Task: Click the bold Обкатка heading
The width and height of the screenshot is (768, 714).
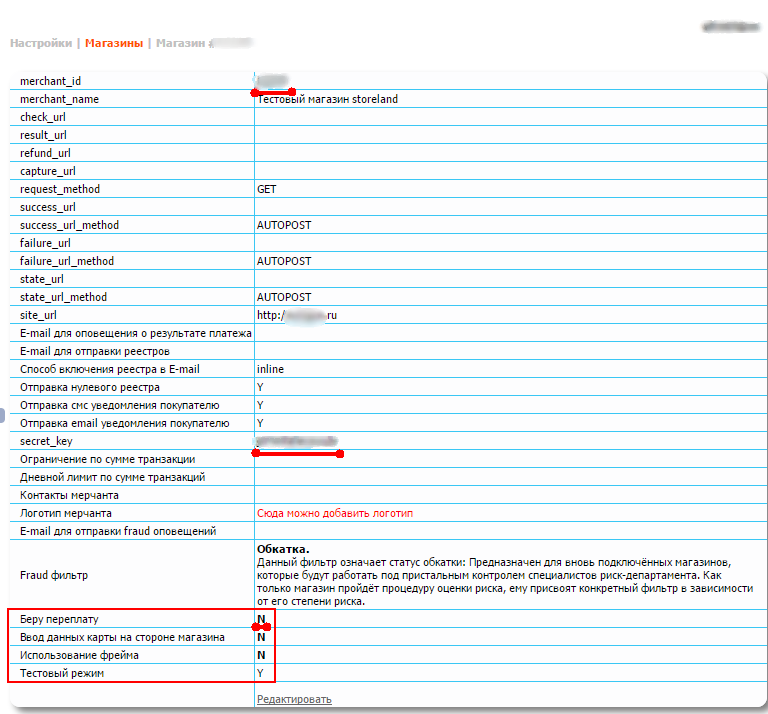Action: [x=283, y=549]
